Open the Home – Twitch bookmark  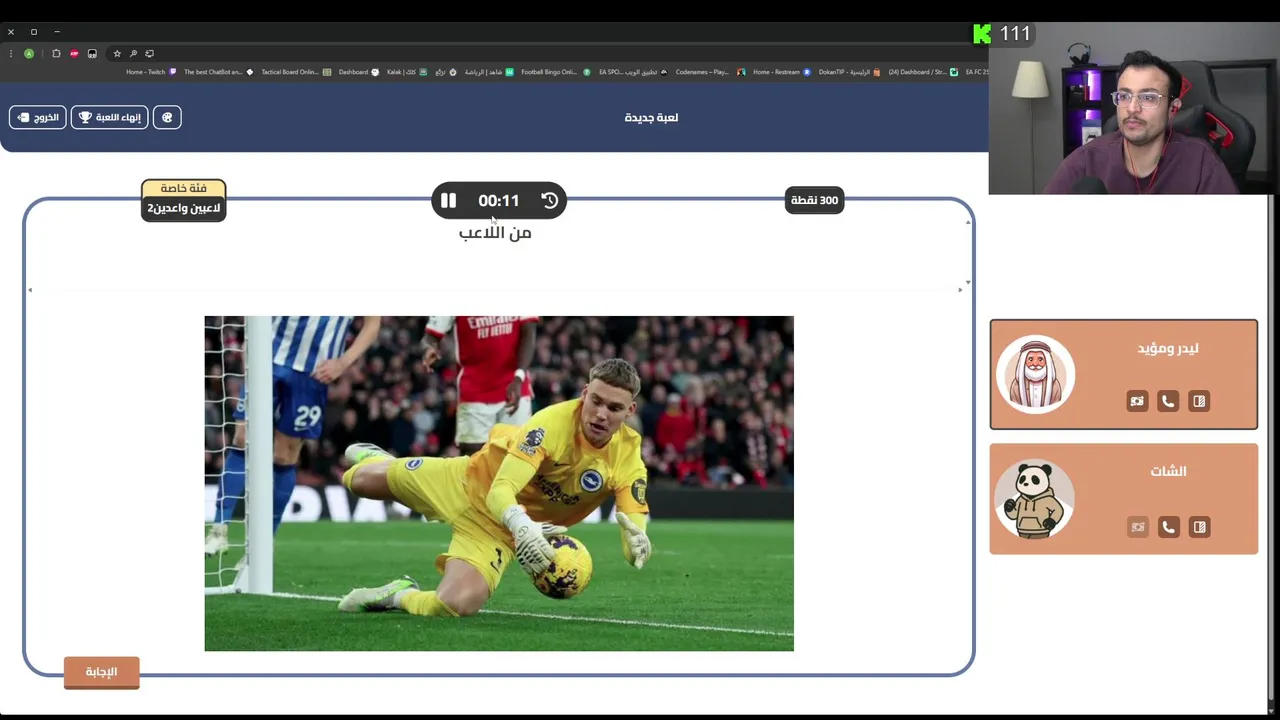(151, 72)
